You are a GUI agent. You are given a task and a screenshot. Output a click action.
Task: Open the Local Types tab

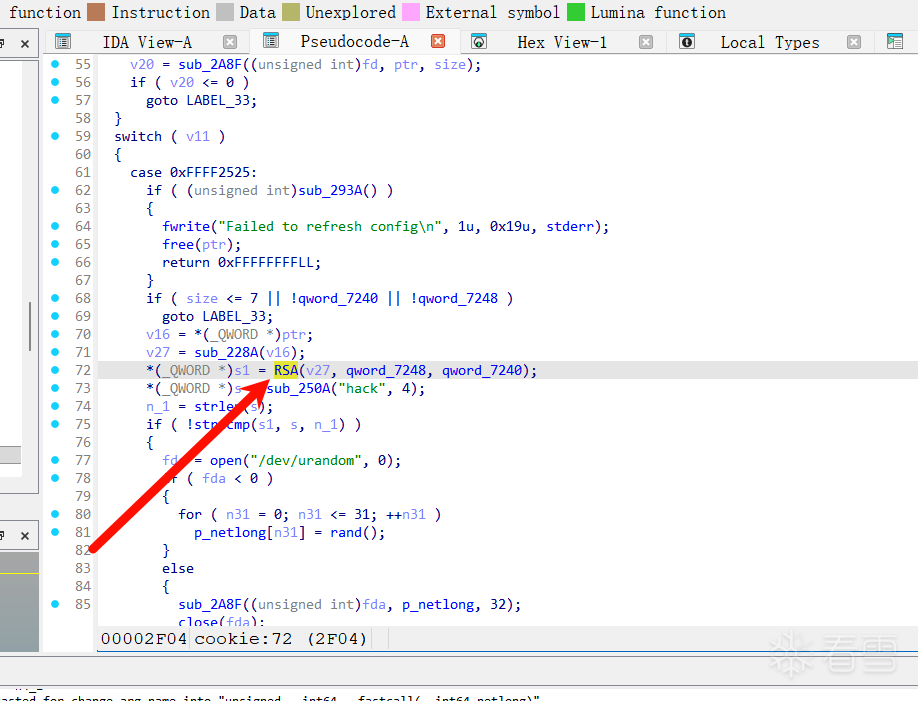pyautogui.click(x=769, y=42)
